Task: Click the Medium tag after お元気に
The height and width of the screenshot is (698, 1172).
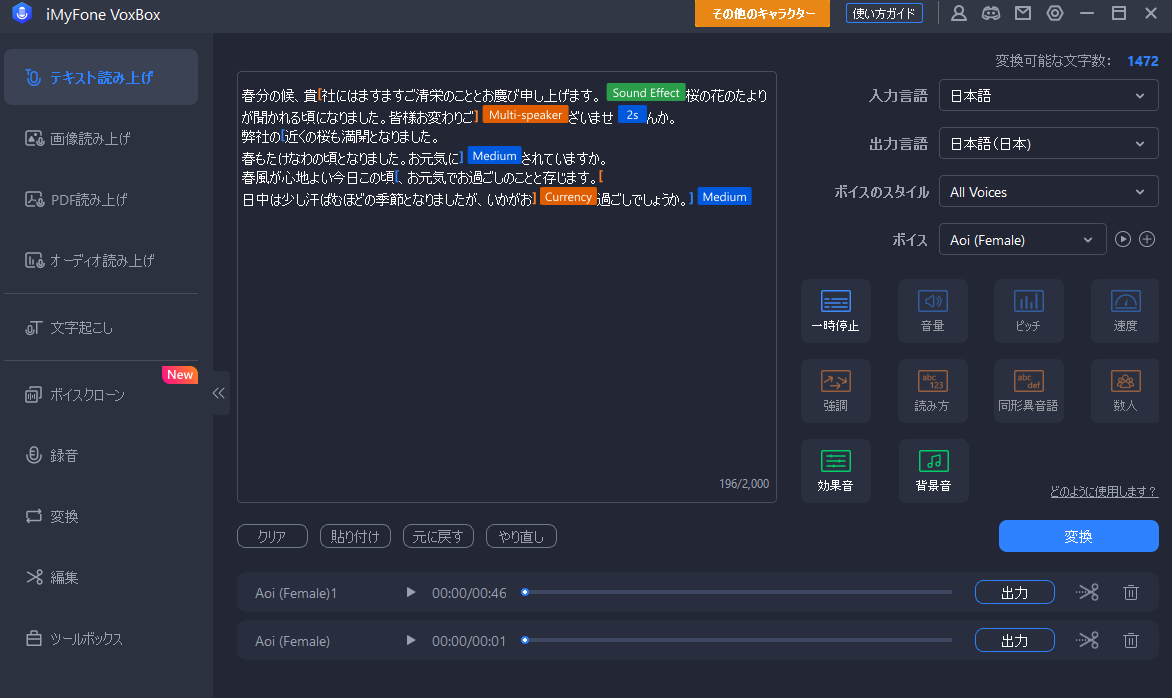Action: 494,155
